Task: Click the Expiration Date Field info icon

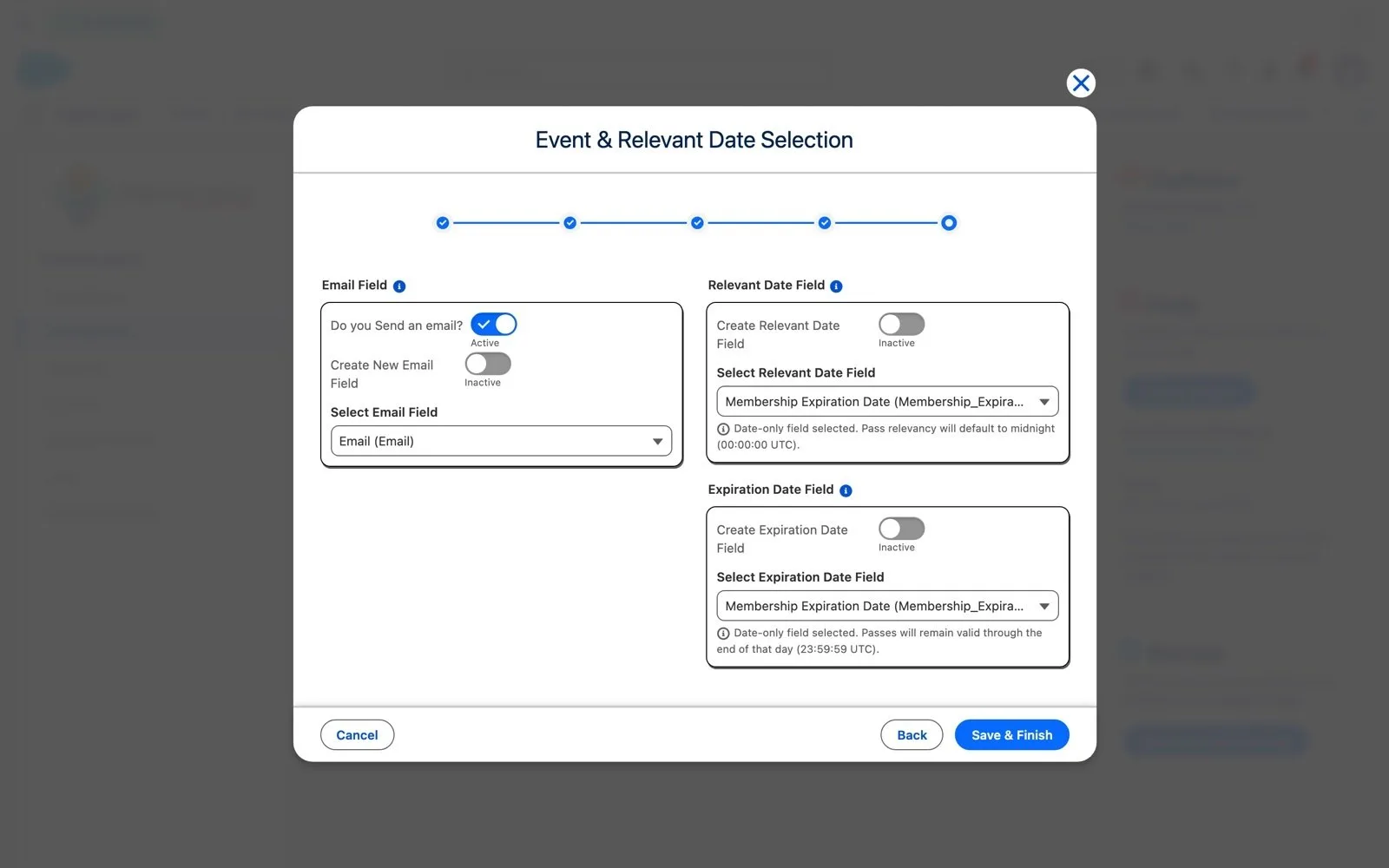Action: pos(846,490)
